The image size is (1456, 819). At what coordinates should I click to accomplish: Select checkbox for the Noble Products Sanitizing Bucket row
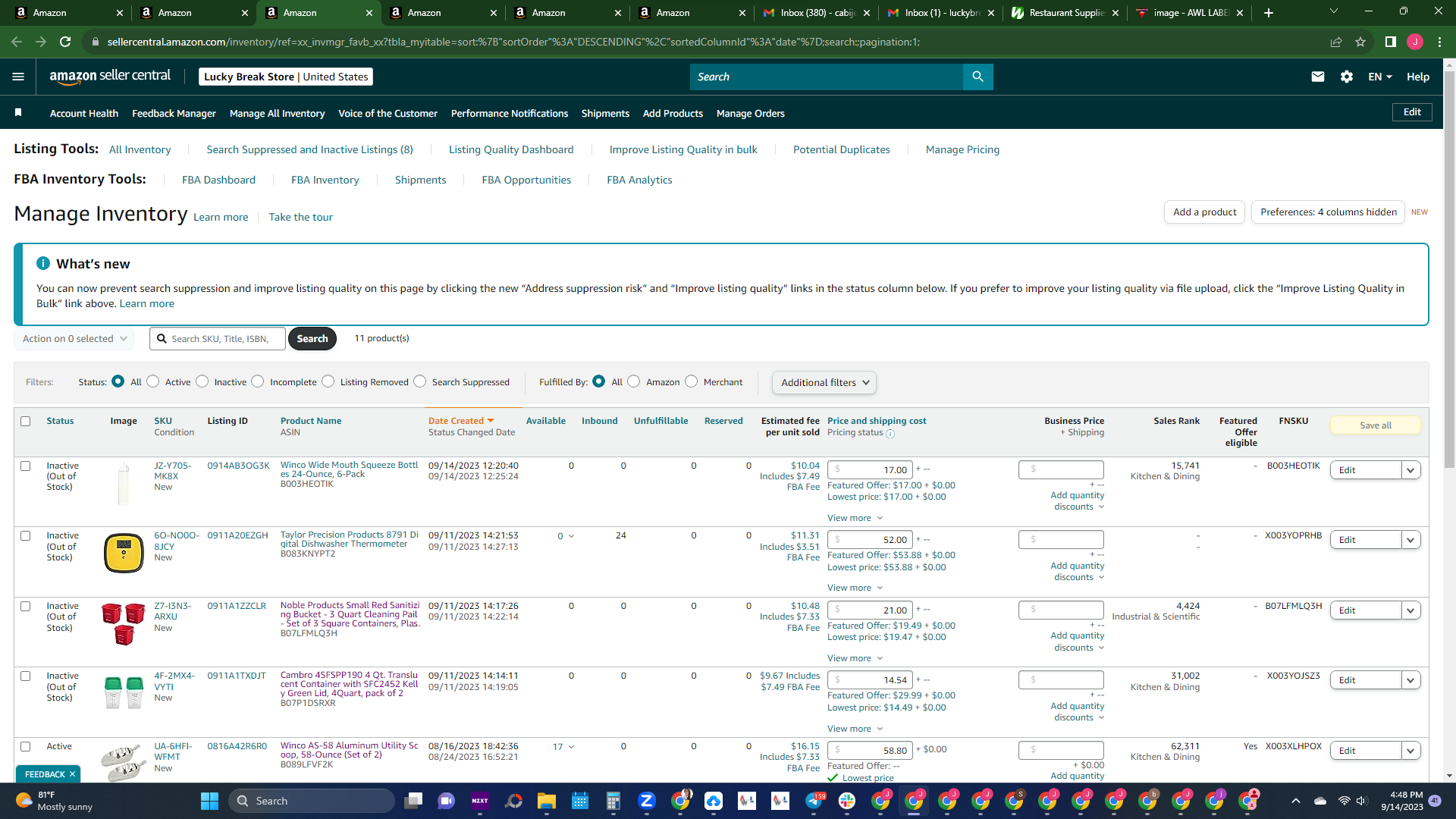click(x=26, y=606)
